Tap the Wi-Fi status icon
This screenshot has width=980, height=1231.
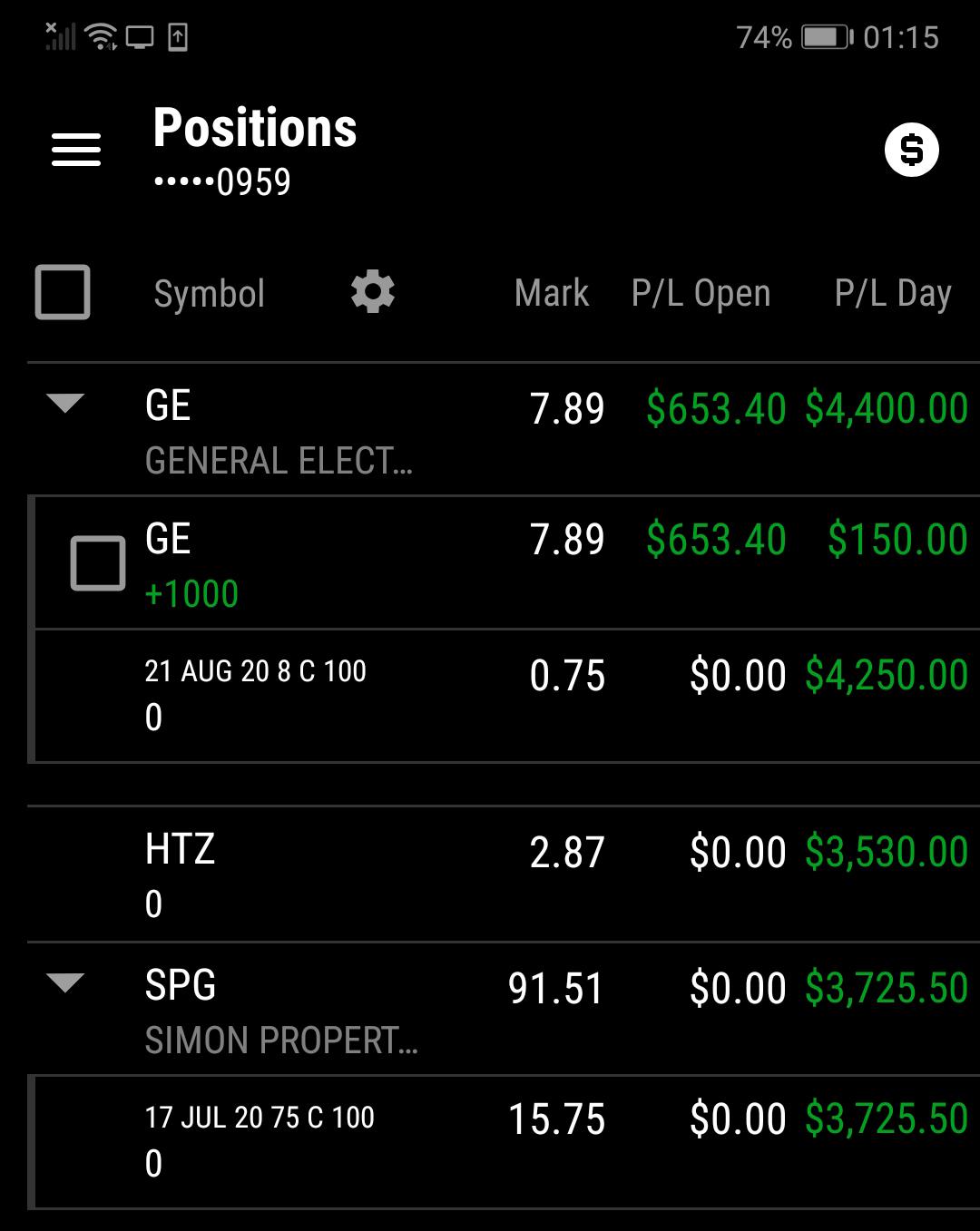point(101,37)
